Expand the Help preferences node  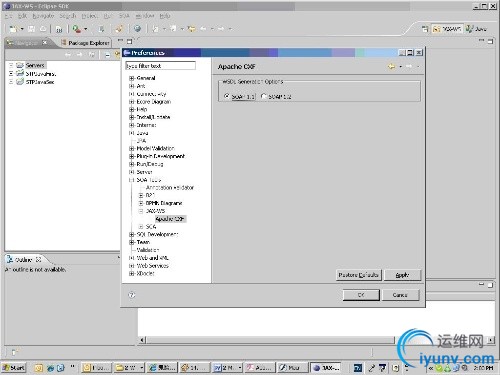click(x=131, y=109)
